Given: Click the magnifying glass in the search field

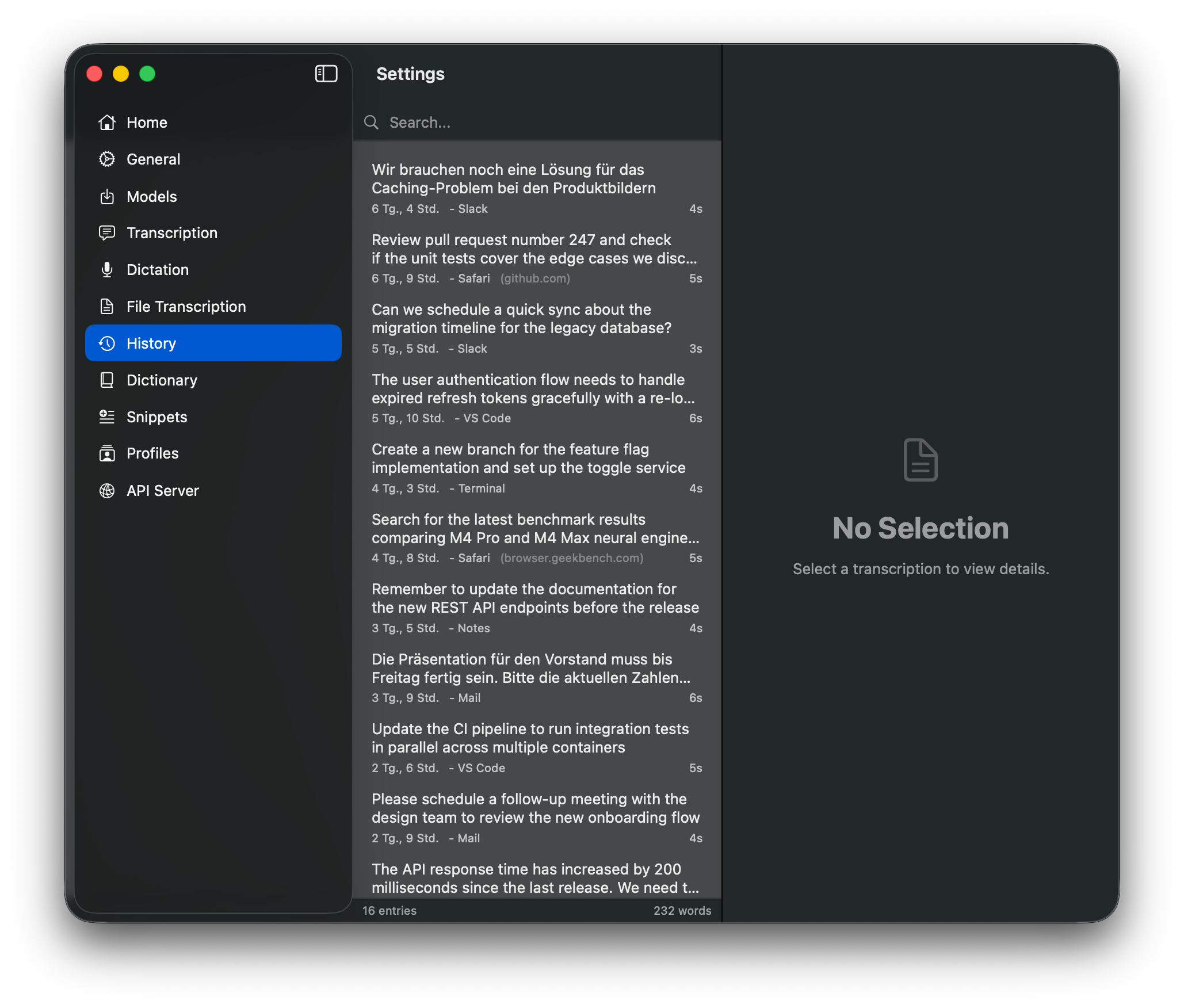Looking at the screenshot, I should (x=371, y=122).
